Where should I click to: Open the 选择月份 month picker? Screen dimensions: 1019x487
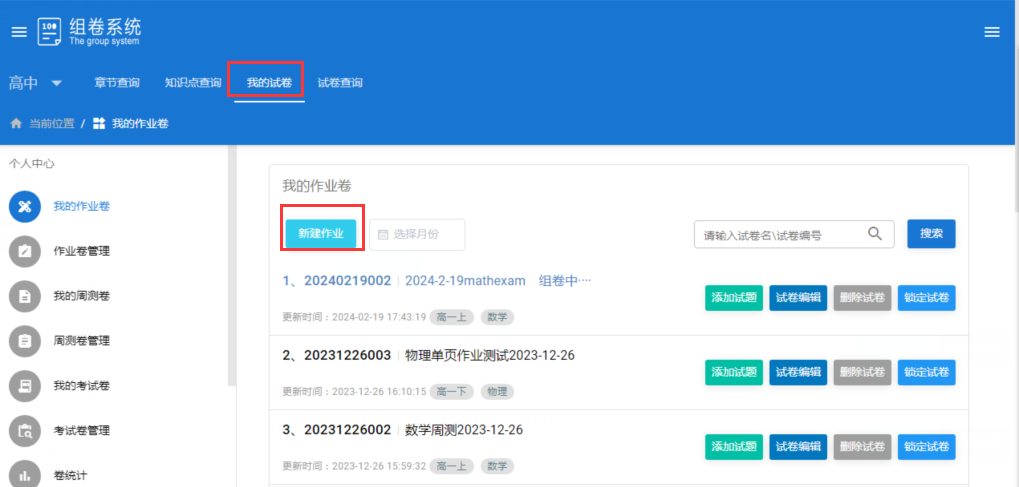pos(417,234)
